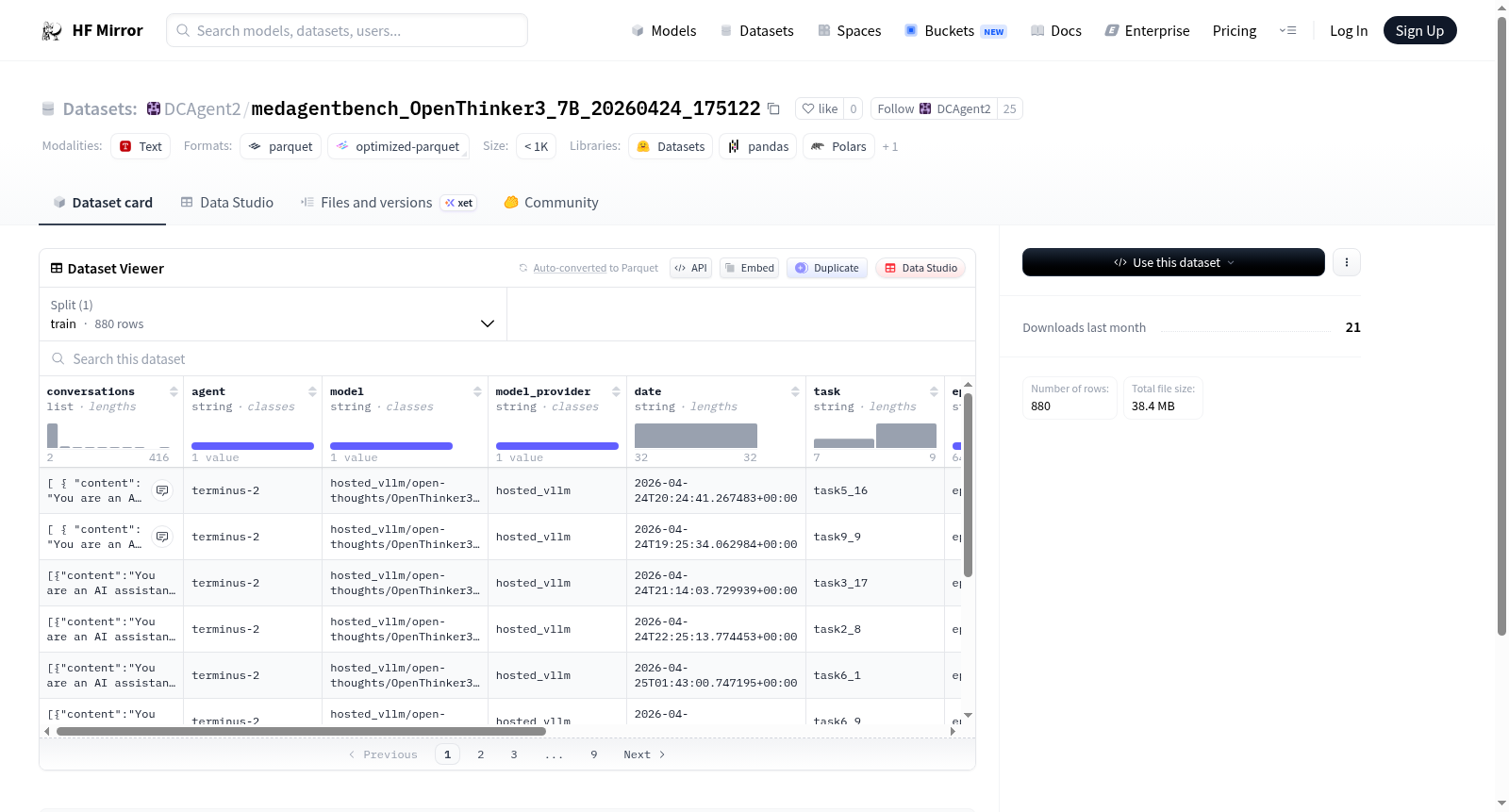The image size is (1509, 812).
Task: Open the API button in viewer
Action: (690, 268)
